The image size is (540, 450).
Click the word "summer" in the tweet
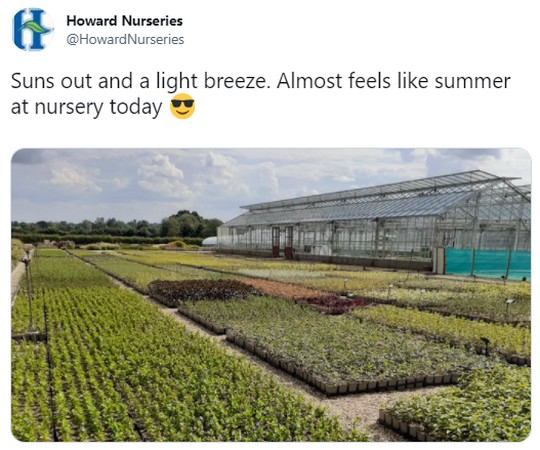point(472,81)
